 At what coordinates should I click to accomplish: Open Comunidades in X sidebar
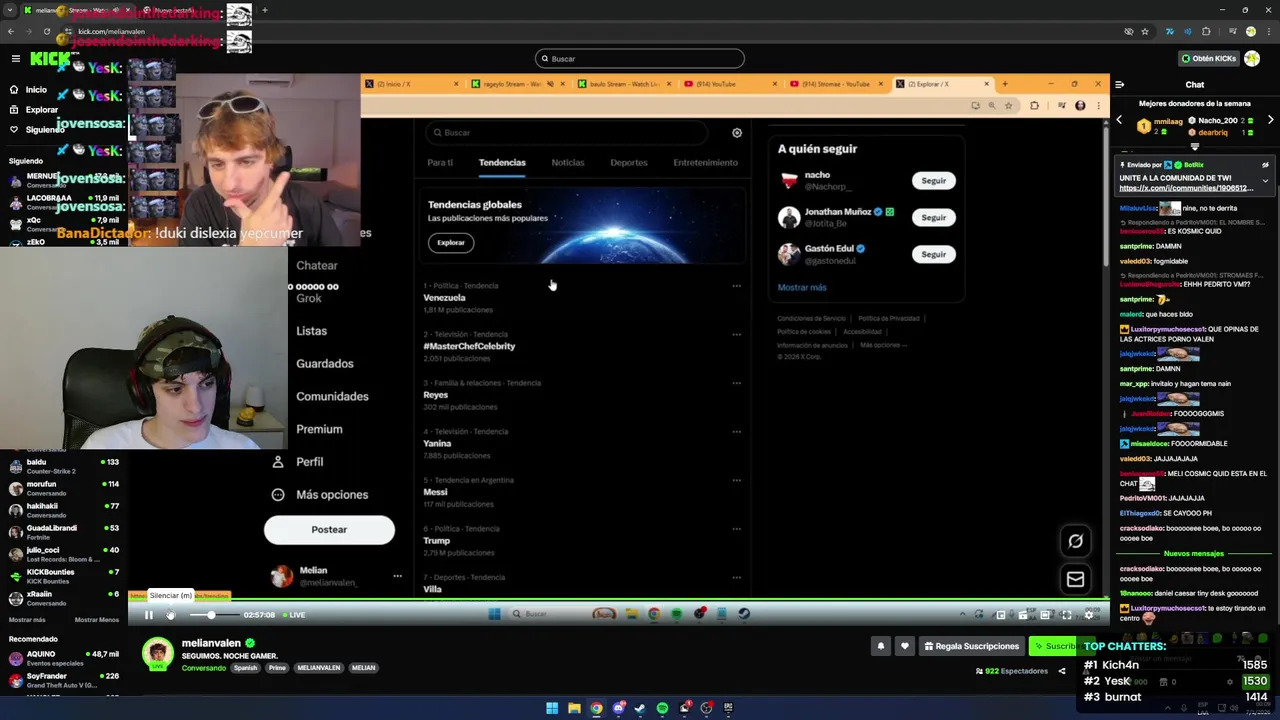[x=332, y=397]
